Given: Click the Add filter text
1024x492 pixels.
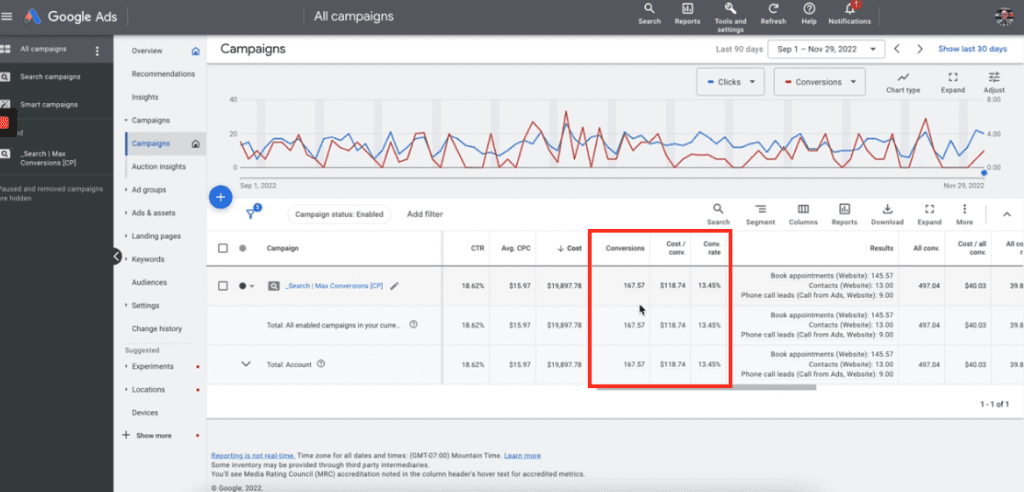Looking at the screenshot, I should [425, 214].
